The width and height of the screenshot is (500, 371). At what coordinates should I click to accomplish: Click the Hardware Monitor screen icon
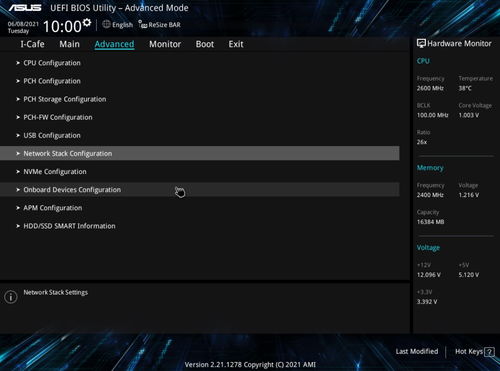[421, 43]
